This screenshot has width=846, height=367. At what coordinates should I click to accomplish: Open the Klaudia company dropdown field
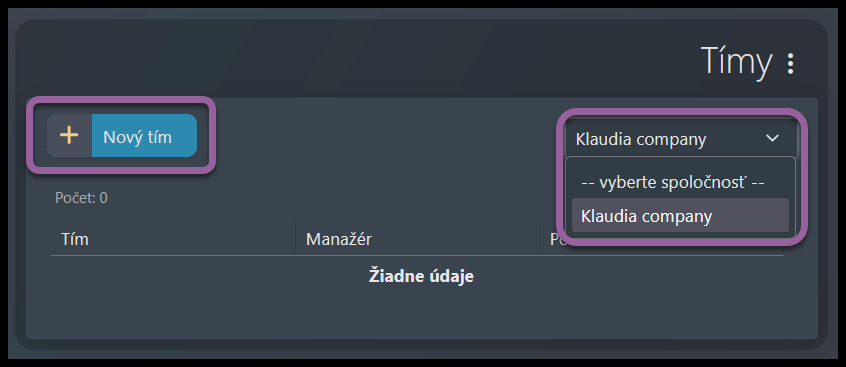pyautogui.click(x=680, y=139)
